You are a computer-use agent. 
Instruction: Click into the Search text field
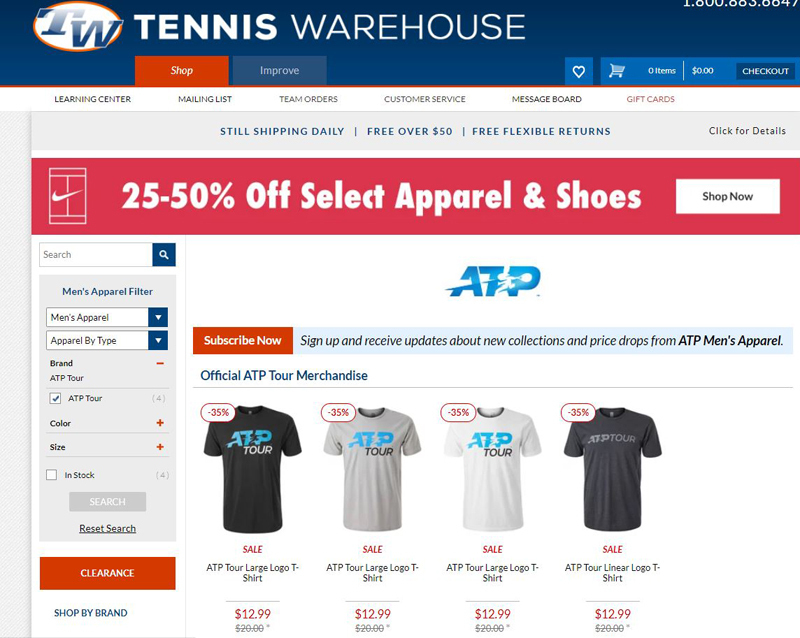coord(96,255)
